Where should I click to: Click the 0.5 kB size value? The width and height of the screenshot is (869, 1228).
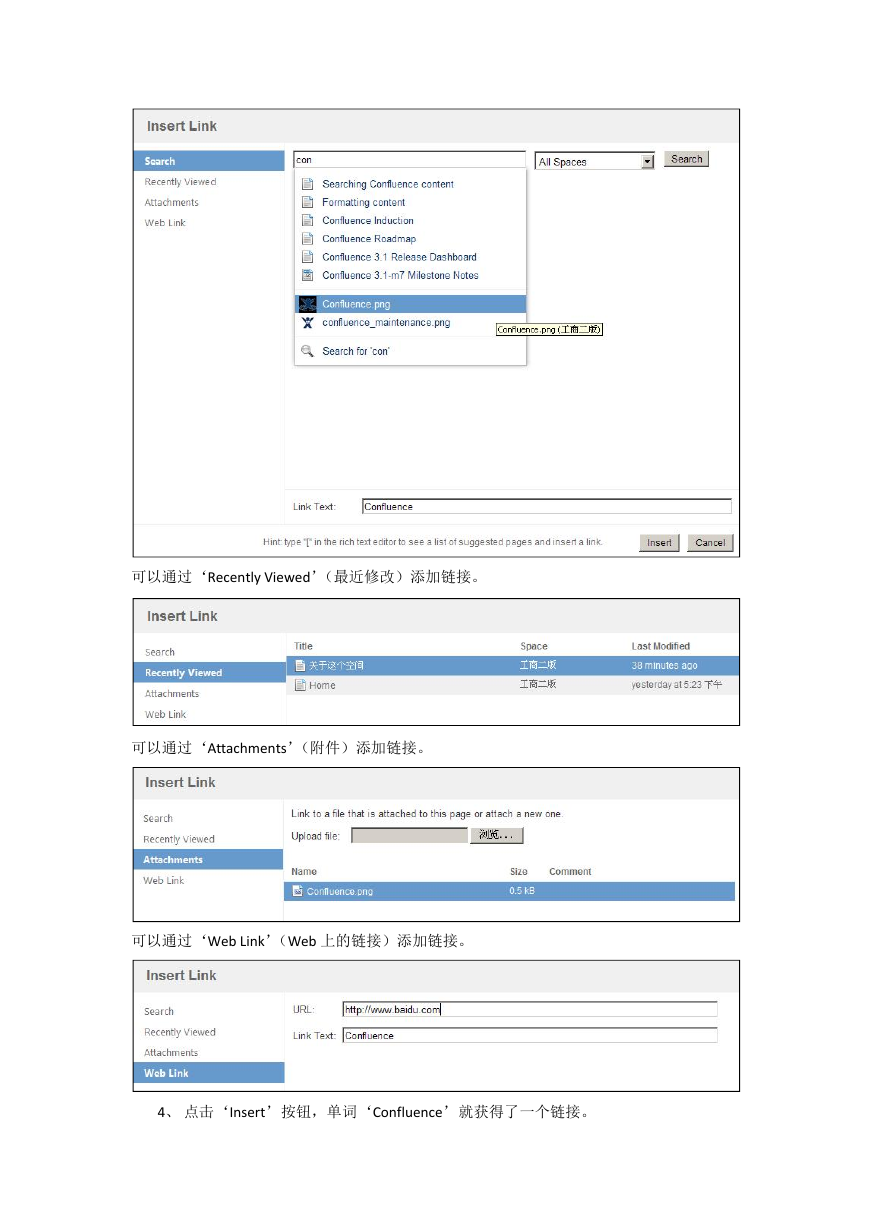522,891
